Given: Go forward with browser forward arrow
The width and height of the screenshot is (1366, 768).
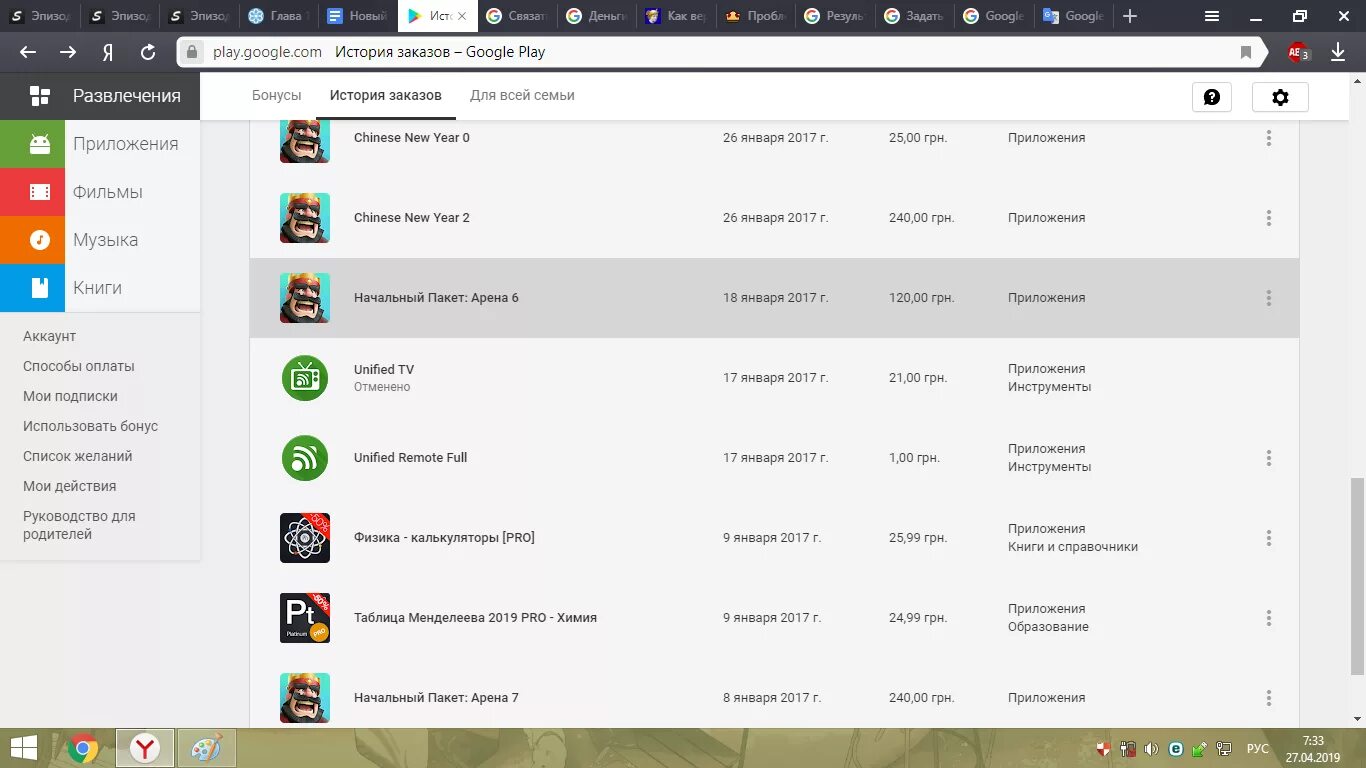Looking at the screenshot, I should coord(68,52).
